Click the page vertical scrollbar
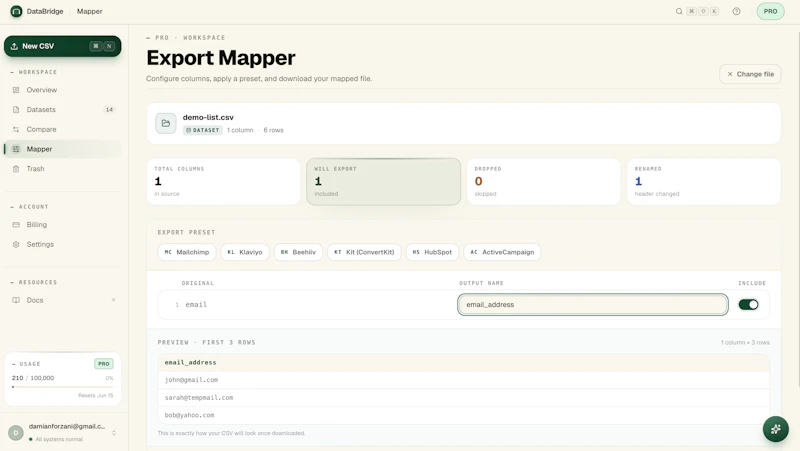The width and height of the screenshot is (800, 451). click(797, 209)
